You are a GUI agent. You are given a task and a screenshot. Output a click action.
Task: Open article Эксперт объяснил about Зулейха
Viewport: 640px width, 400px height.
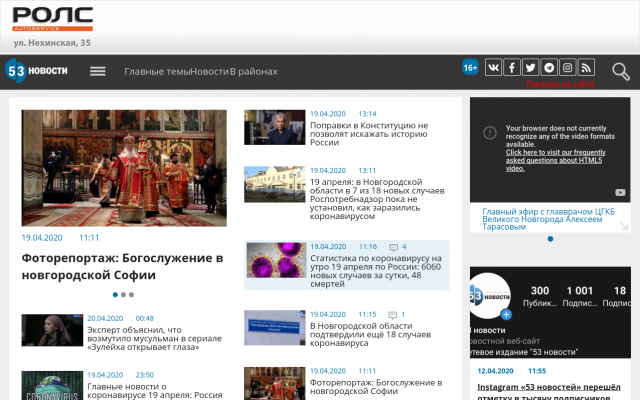tap(154, 338)
